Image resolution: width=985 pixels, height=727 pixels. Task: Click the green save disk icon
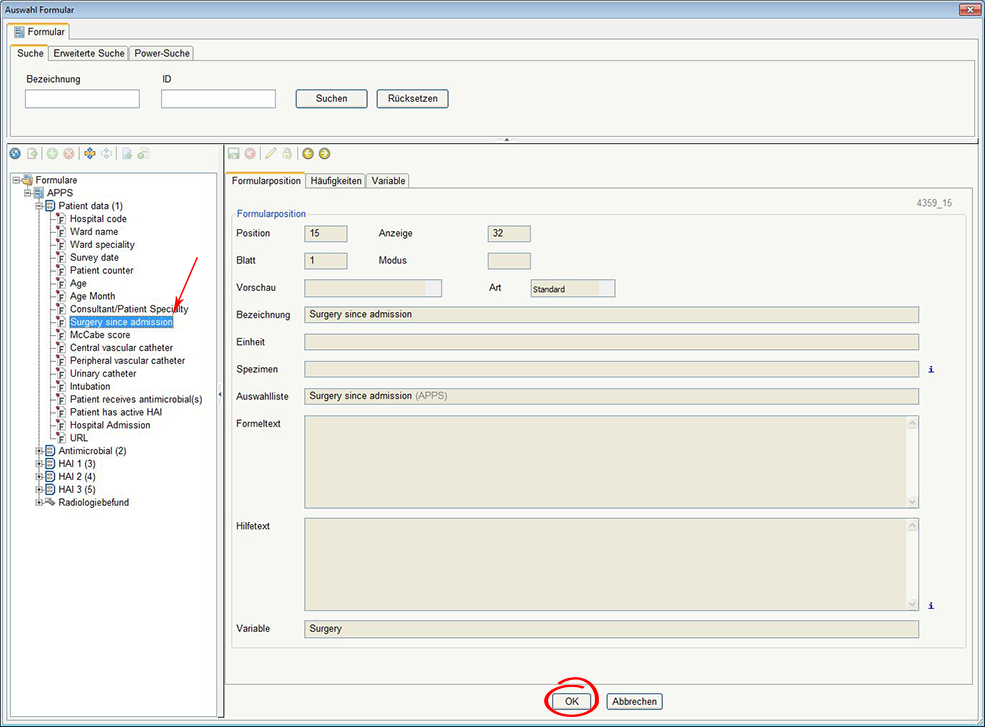234,154
